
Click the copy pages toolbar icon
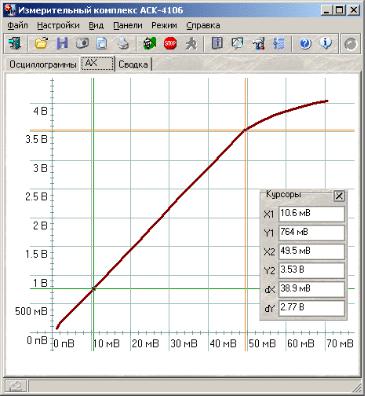[x=102, y=44]
